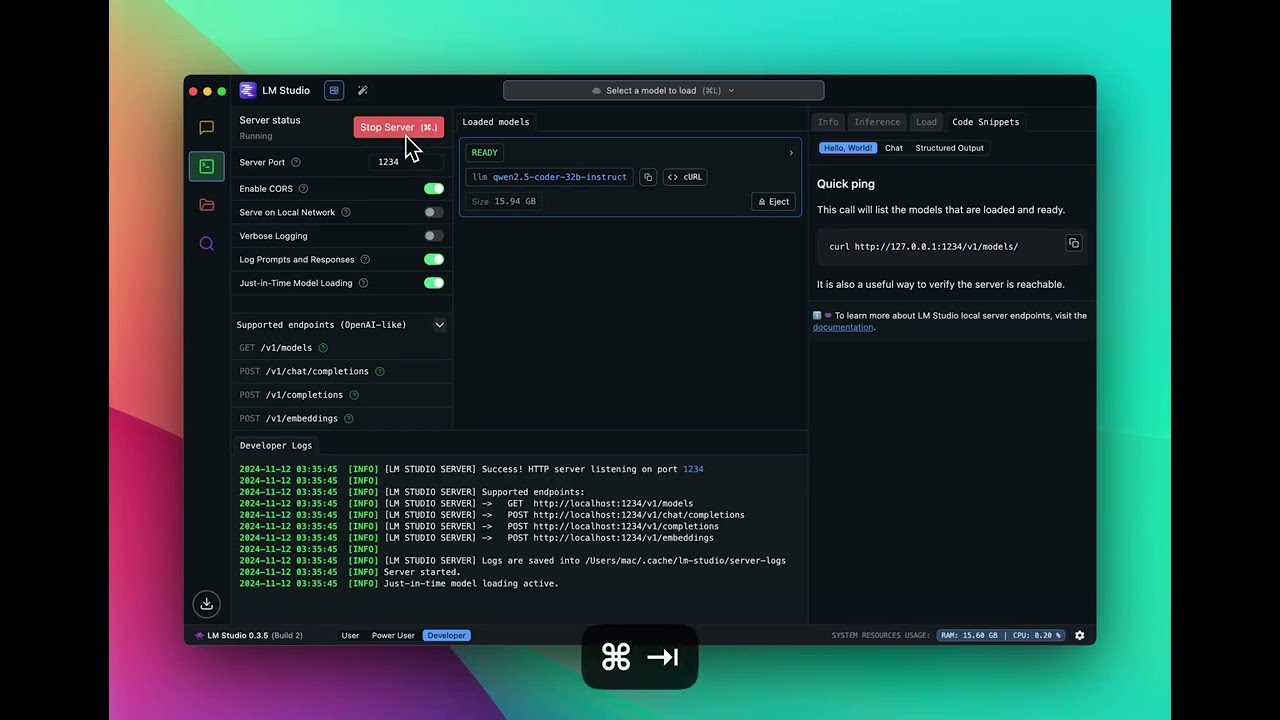Click the READY status badge
This screenshot has height=720, width=1280.
point(484,153)
